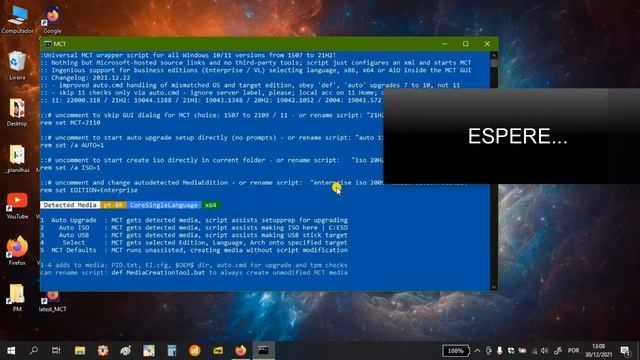Click the pt-BR language tag
The height and width of the screenshot is (360, 640).
(113, 205)
